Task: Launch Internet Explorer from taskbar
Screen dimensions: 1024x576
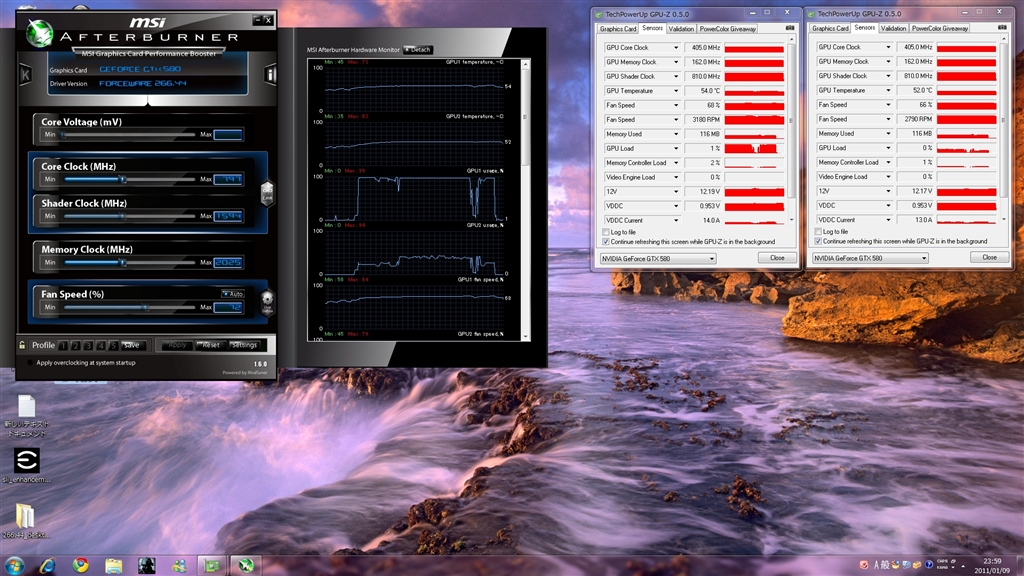Action: (x=47, y=566)
